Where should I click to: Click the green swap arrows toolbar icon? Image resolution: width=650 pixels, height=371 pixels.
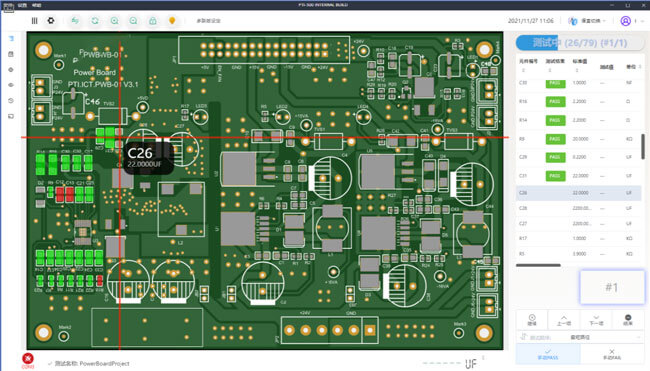click(x=75, y=20)
